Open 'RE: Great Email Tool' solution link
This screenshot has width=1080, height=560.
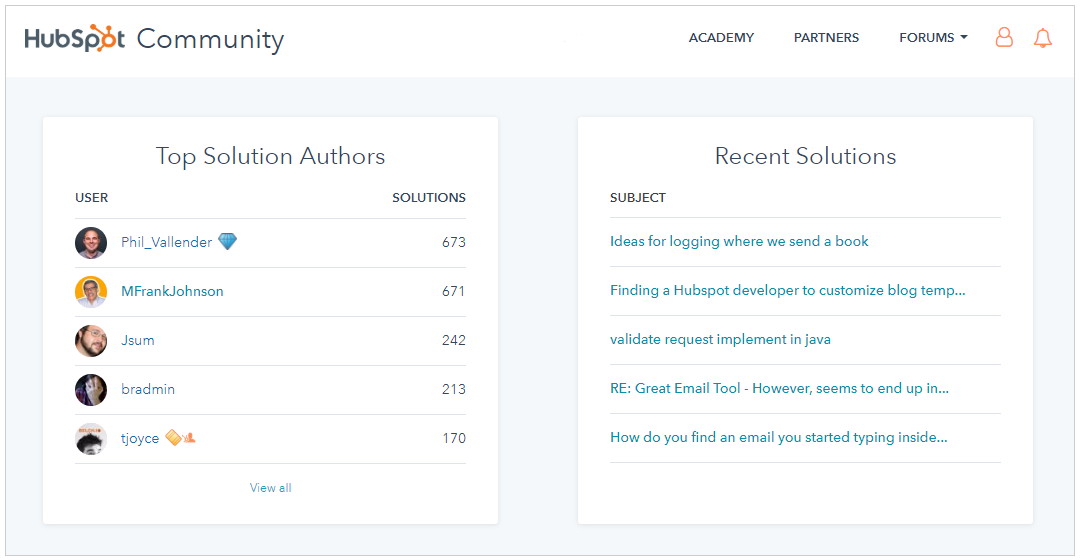779,388
